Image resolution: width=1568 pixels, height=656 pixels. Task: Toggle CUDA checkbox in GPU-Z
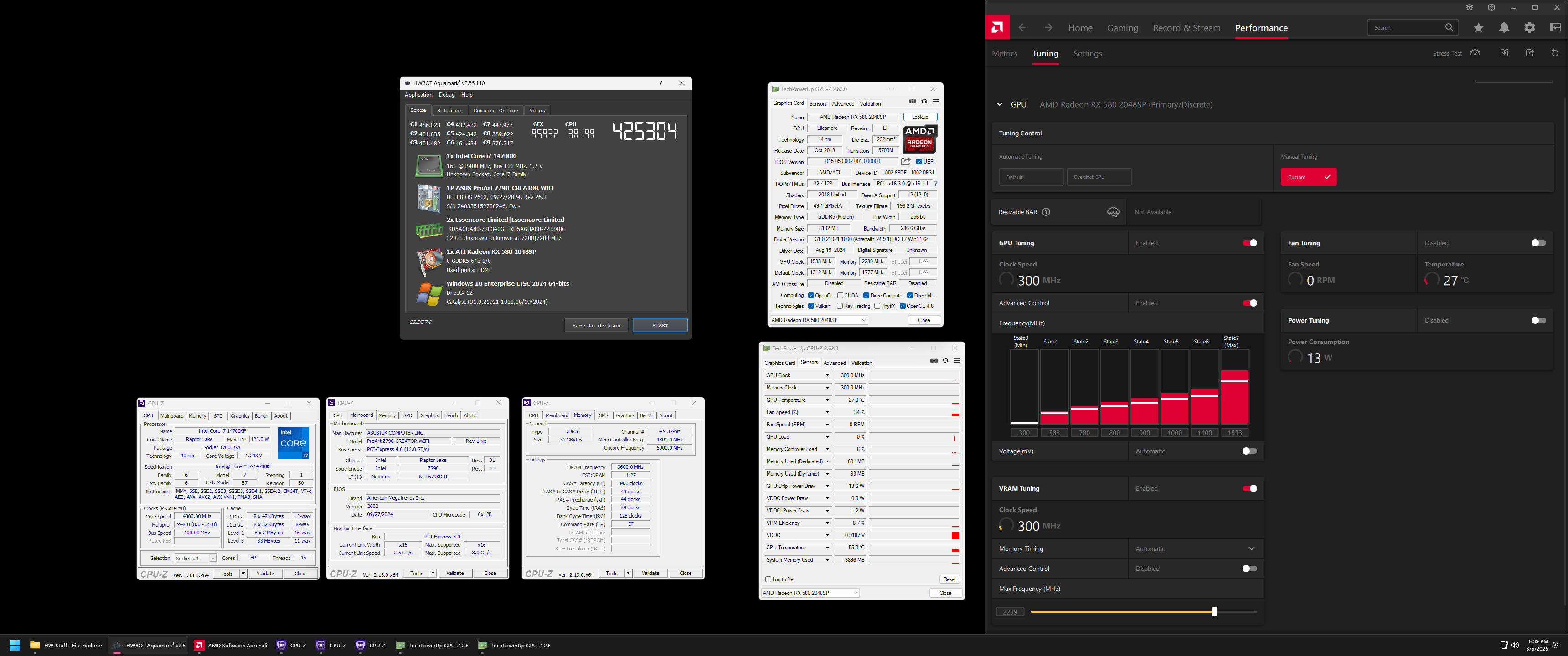(x=840, y=296)
